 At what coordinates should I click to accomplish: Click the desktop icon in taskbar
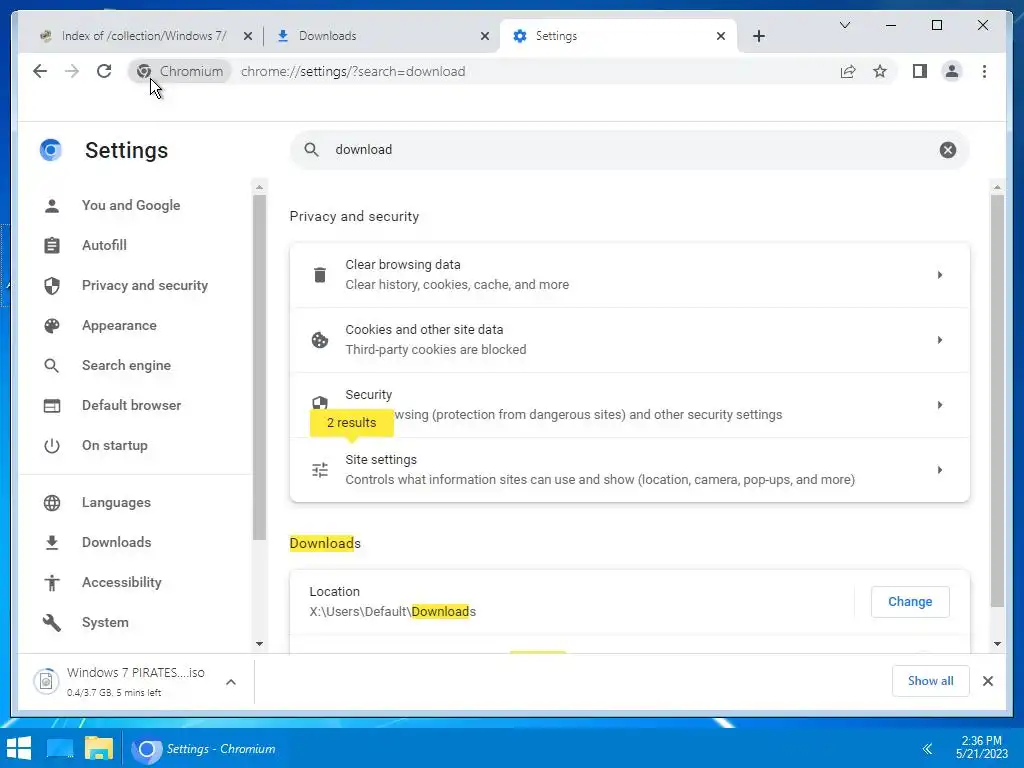click(60, 748)
